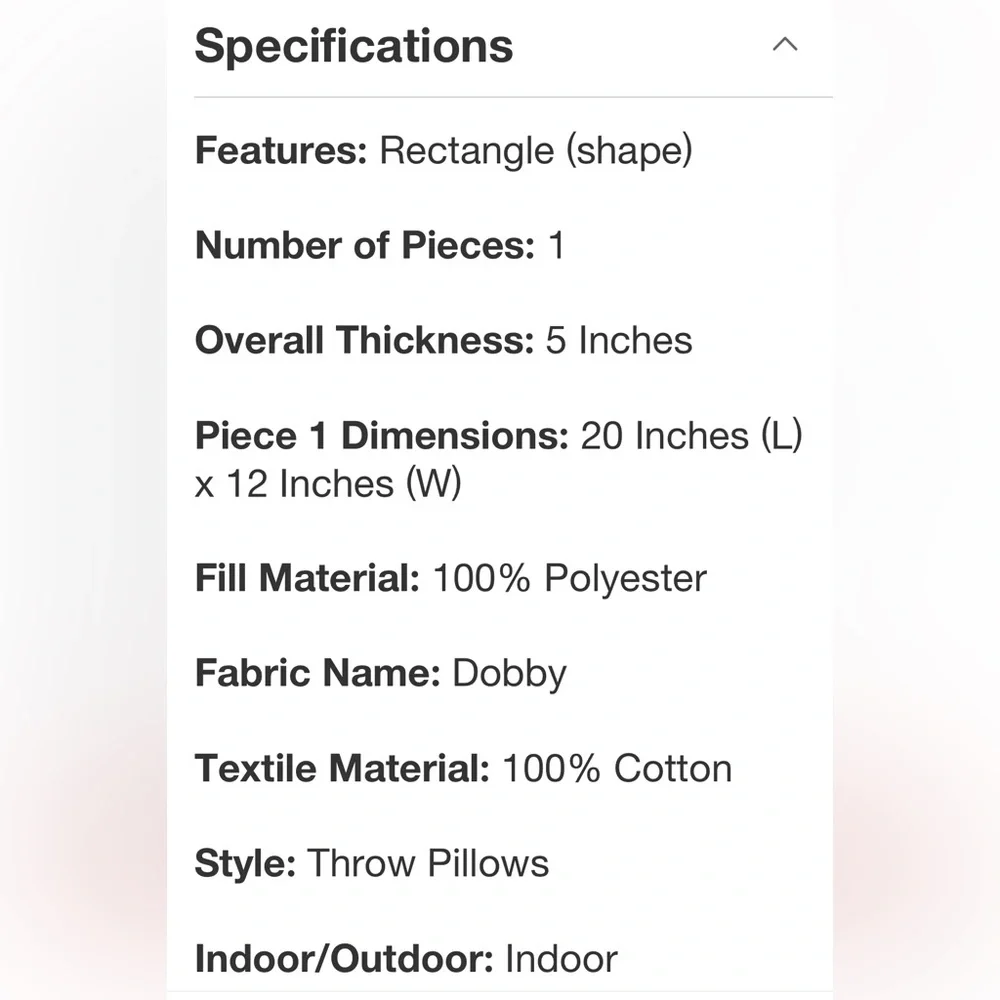Select the 5 Inches thickness value

pyautogui.click(x=619, y=340)
